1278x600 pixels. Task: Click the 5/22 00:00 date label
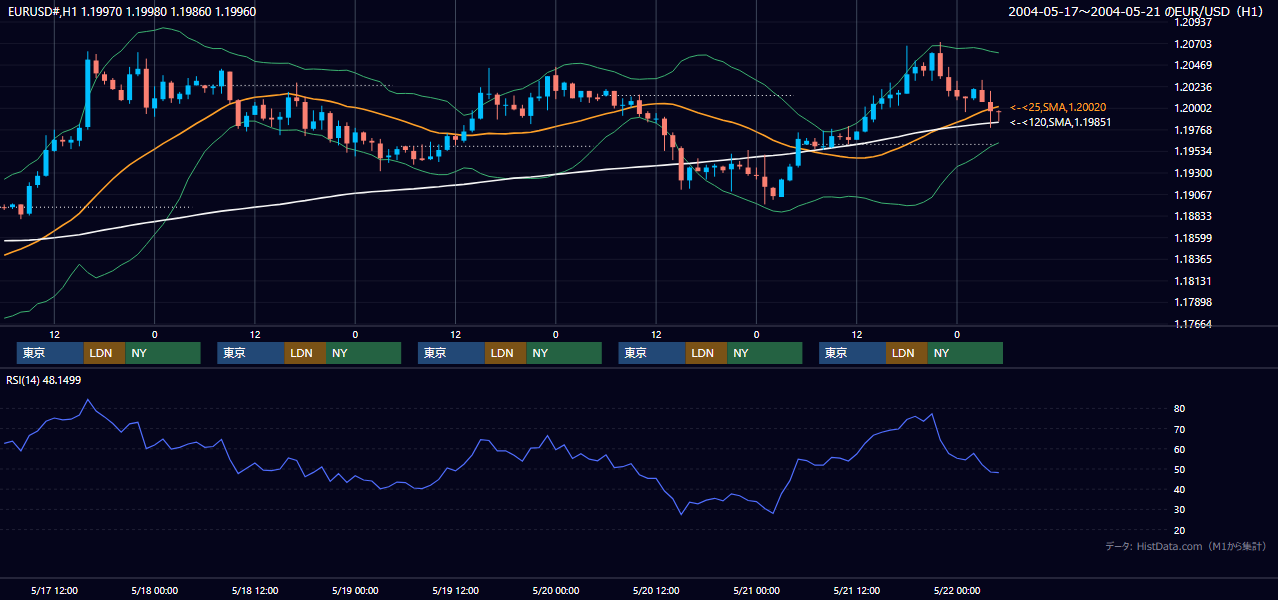(956, 590)
